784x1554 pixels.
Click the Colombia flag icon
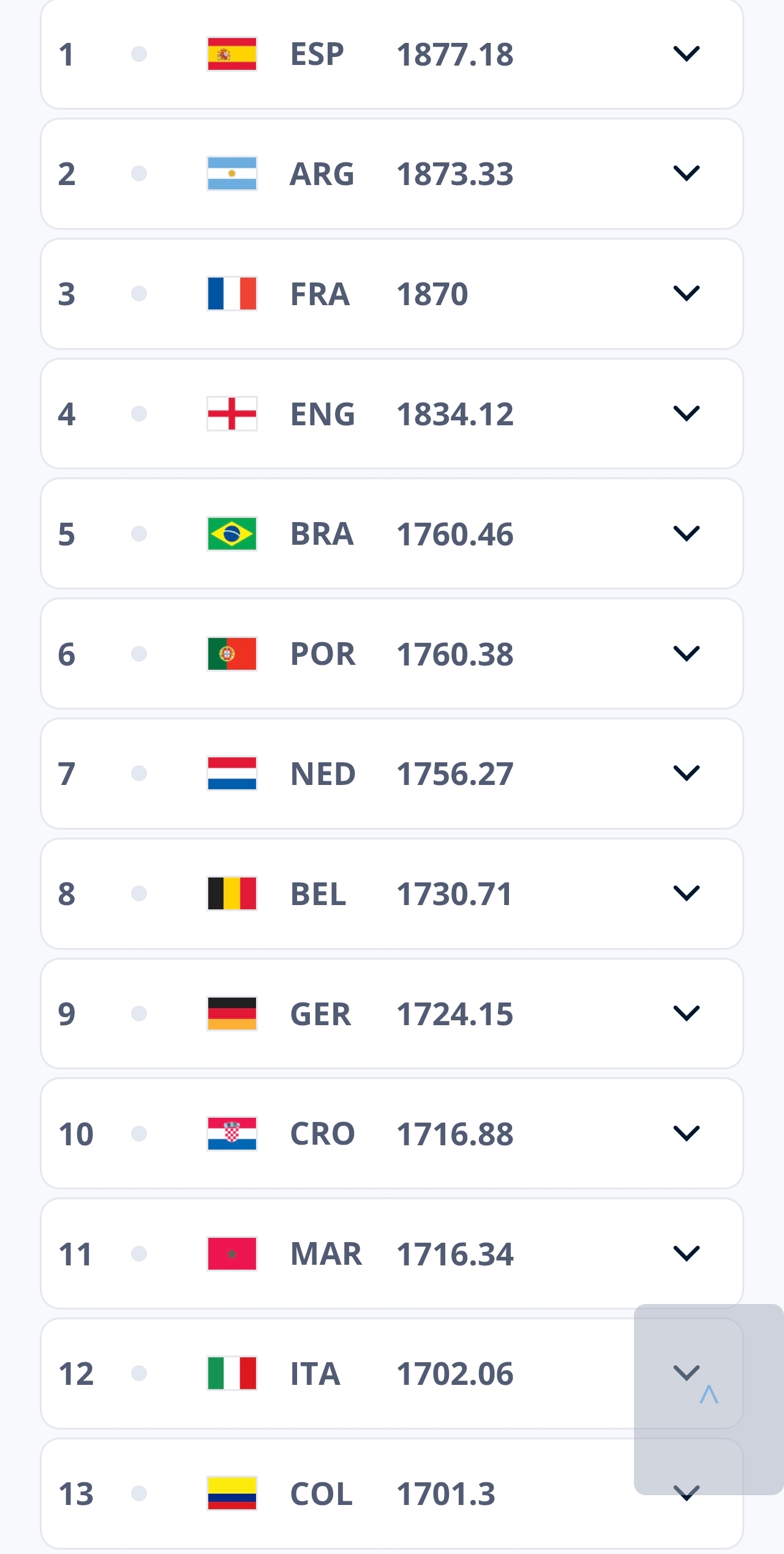click(x=232, y=1493)
